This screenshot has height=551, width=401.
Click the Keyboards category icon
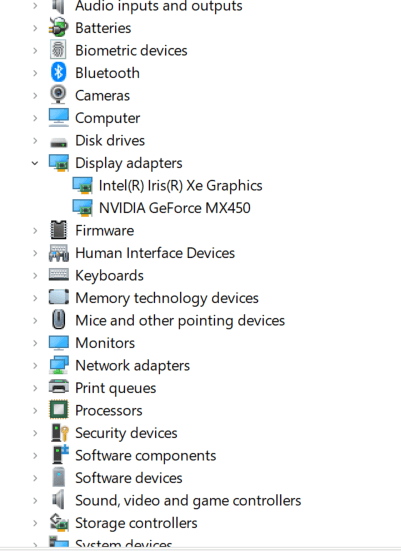click(x=59, y=275)
